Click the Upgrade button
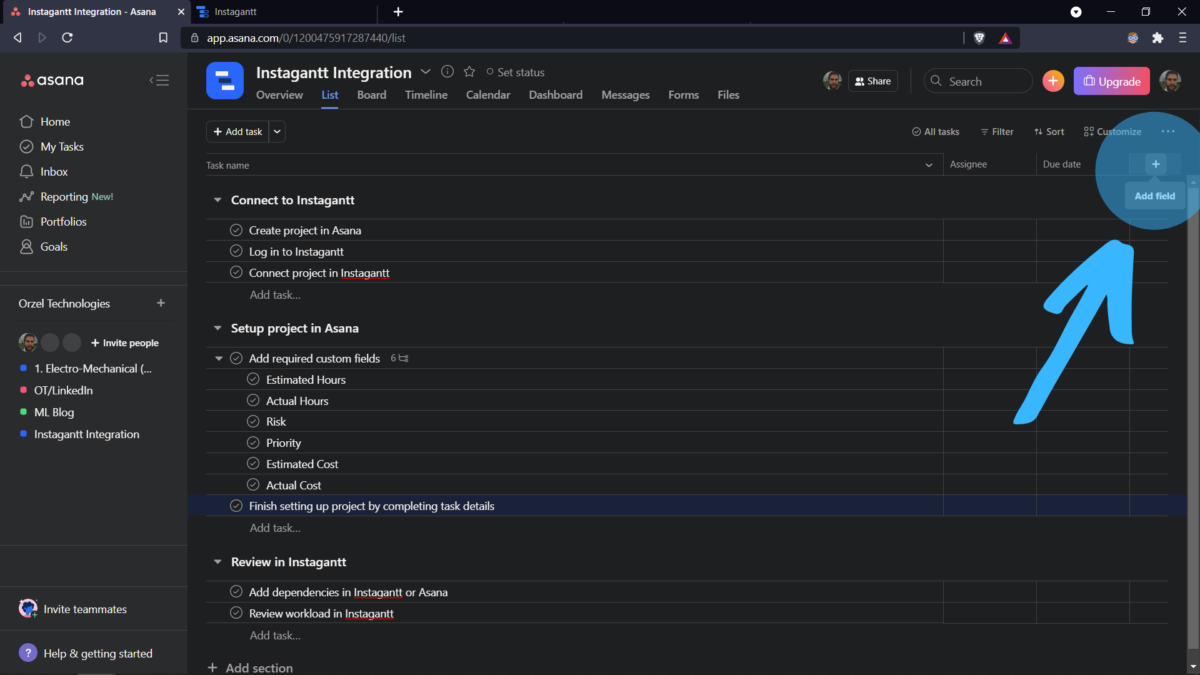This screenshot has width=1200, height=675. (x=1111, y=80)
